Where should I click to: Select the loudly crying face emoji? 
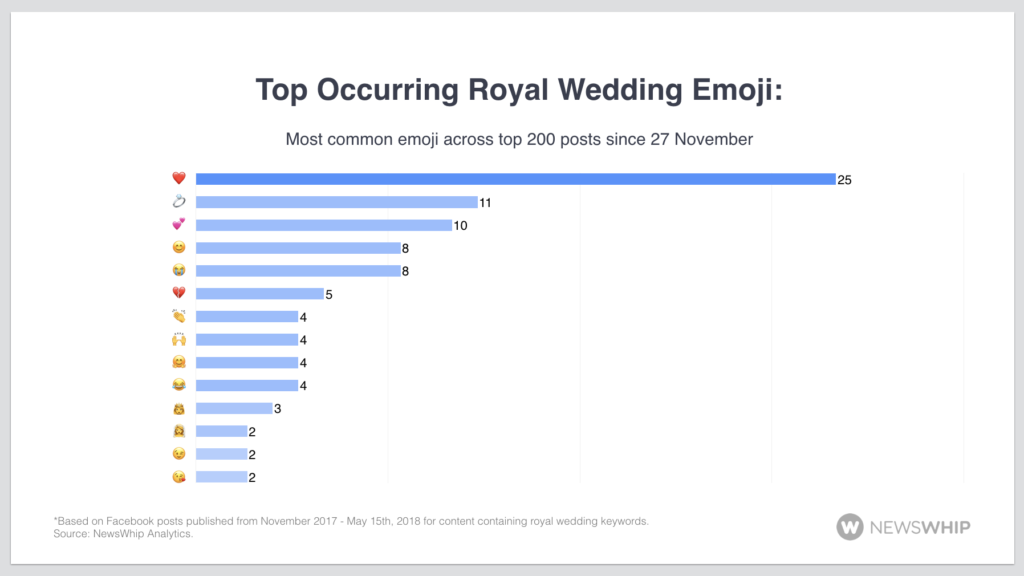click(x=179, y=271)
